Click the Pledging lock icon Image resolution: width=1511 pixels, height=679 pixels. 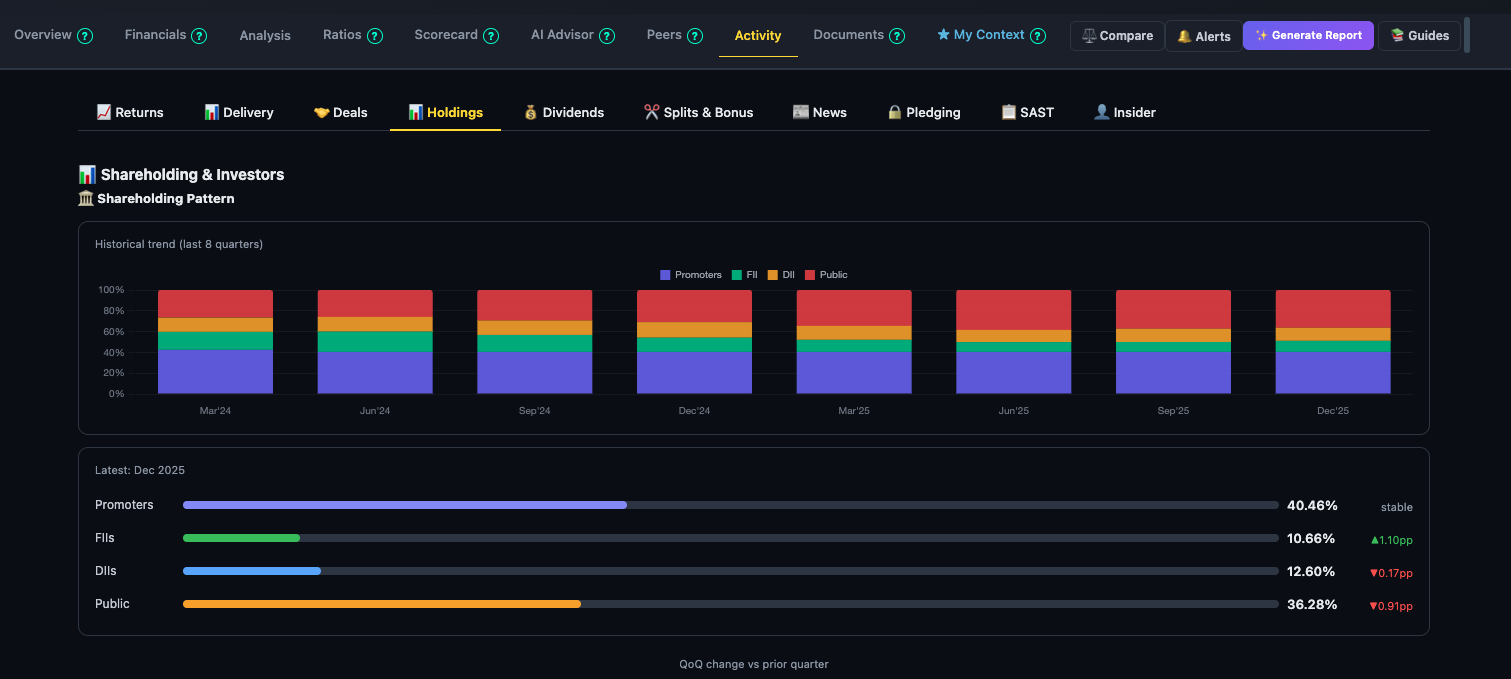(x=894, y=112)
